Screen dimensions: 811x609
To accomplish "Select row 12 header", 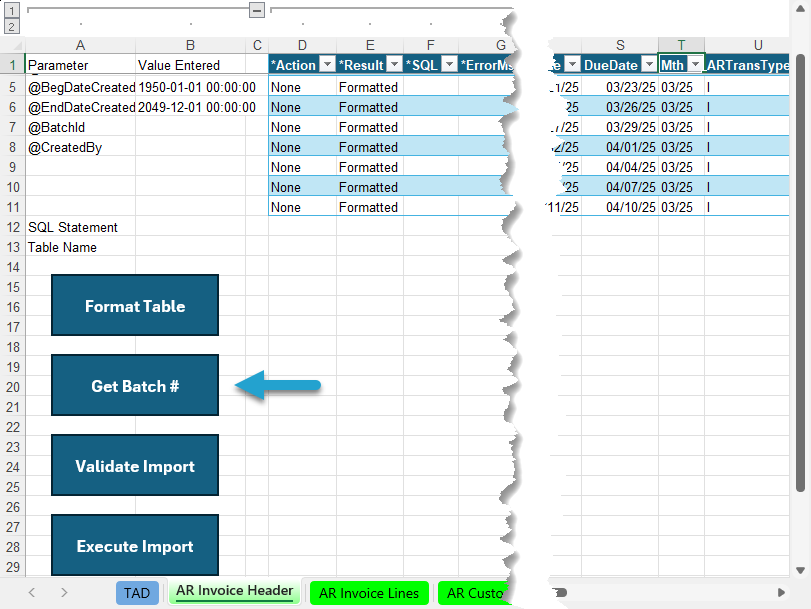I will pos(13,227).
